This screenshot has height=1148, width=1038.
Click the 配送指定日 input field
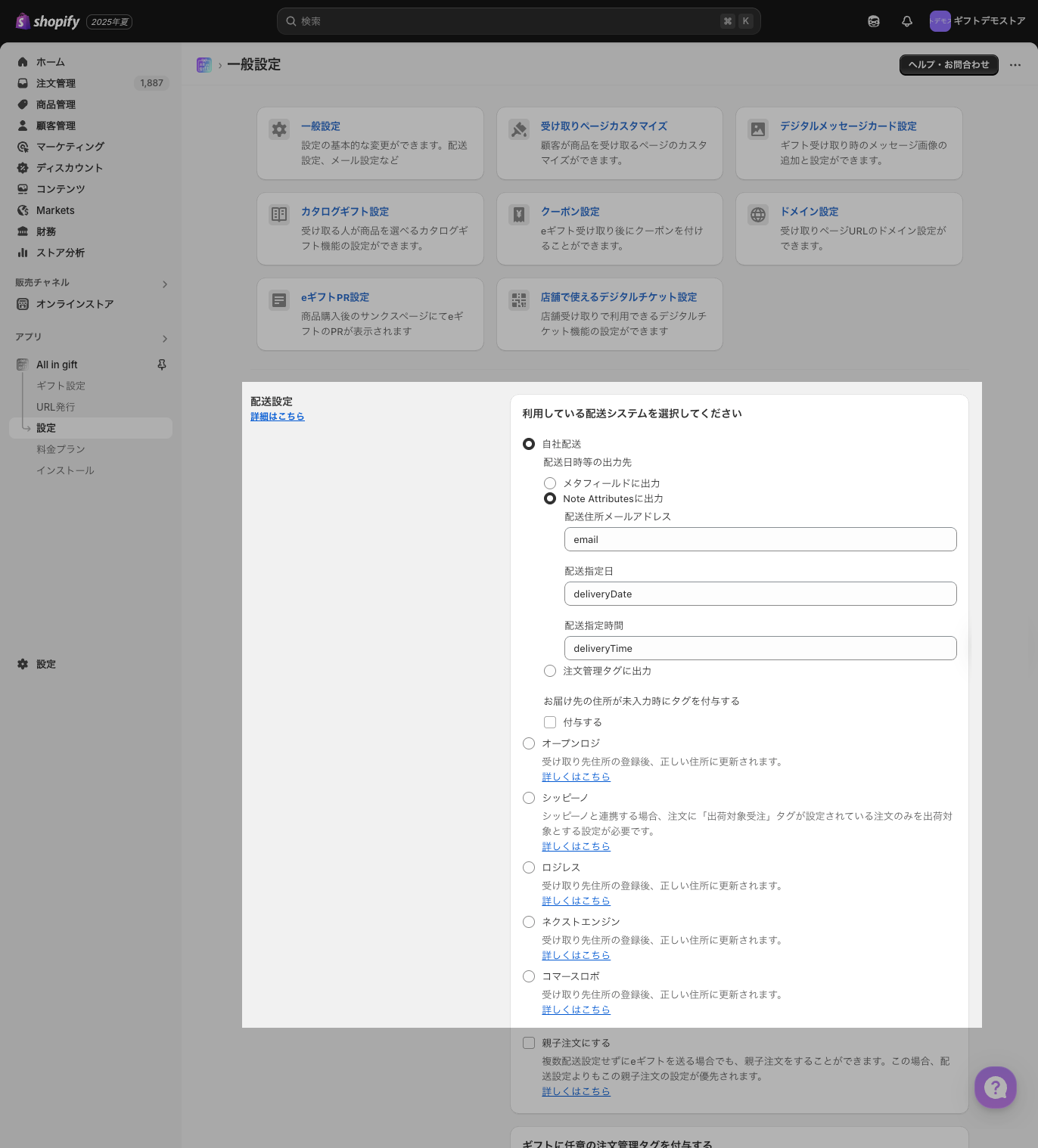point(760,594)
